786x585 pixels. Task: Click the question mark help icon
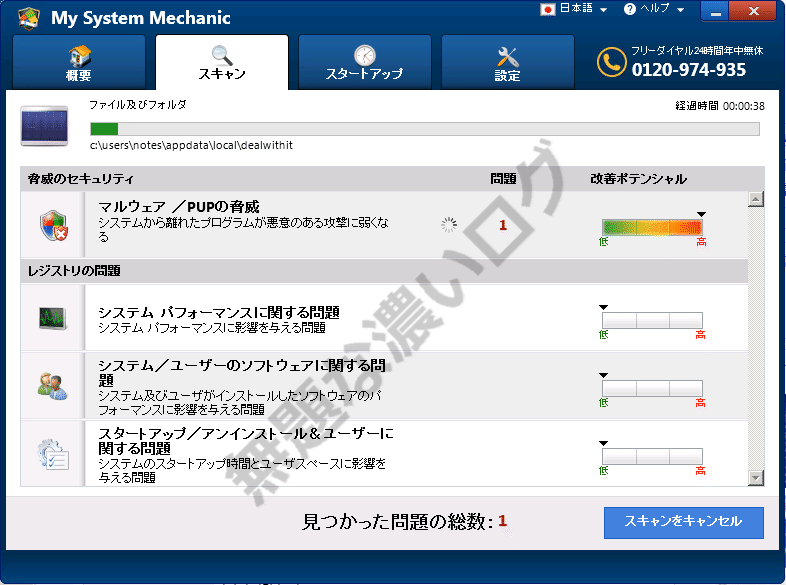(x=630, y=9)
